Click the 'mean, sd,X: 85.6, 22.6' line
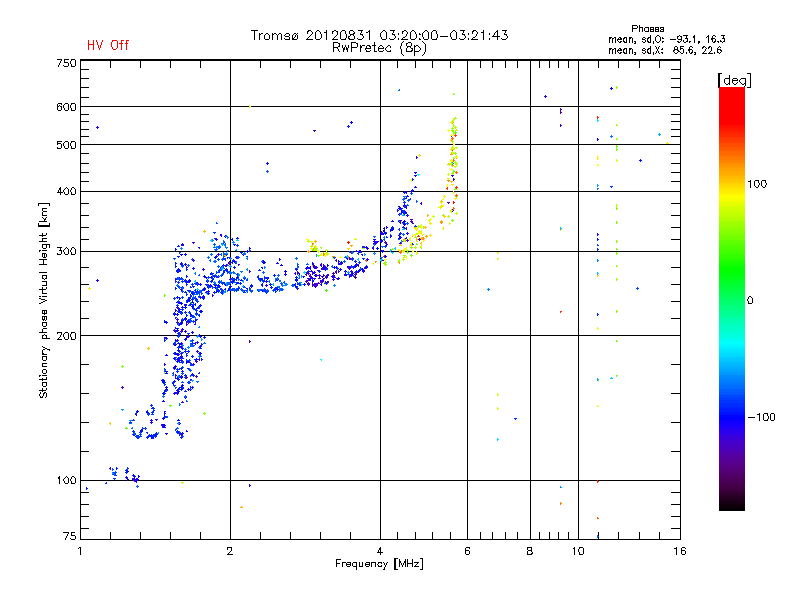 pos(665,50)
